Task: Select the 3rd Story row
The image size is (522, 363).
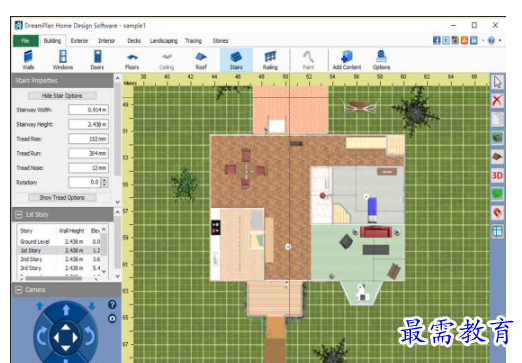Action: point(59,268)
